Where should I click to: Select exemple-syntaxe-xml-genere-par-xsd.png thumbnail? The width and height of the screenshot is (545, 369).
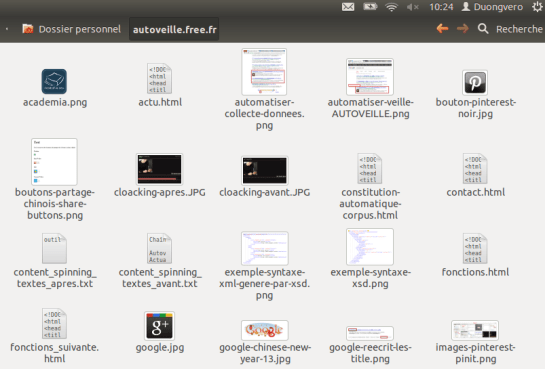(x=265, y=248)
